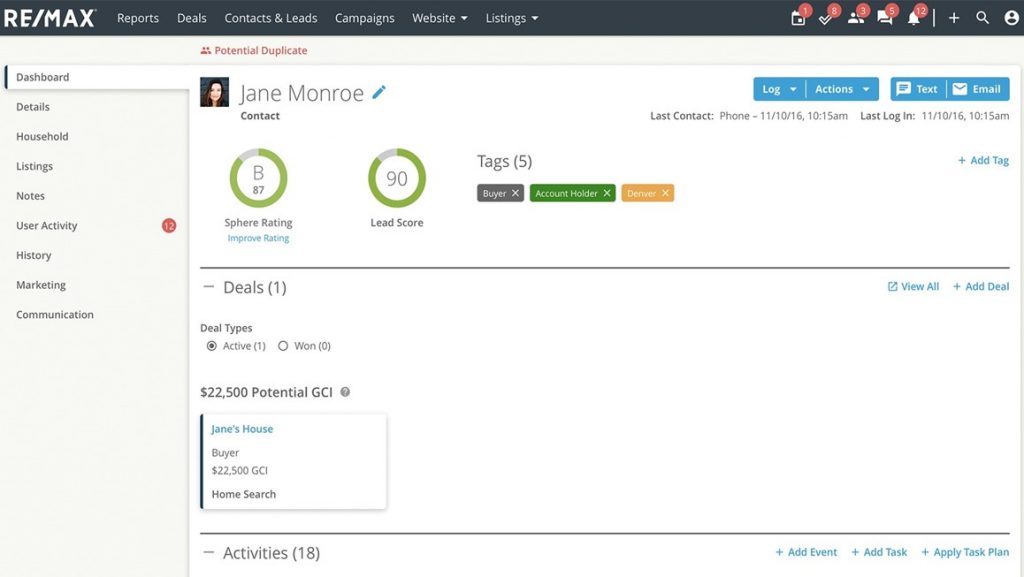1024x577 pixels.
Task: Select the Won (0) deal type
Action: (283, 346)
